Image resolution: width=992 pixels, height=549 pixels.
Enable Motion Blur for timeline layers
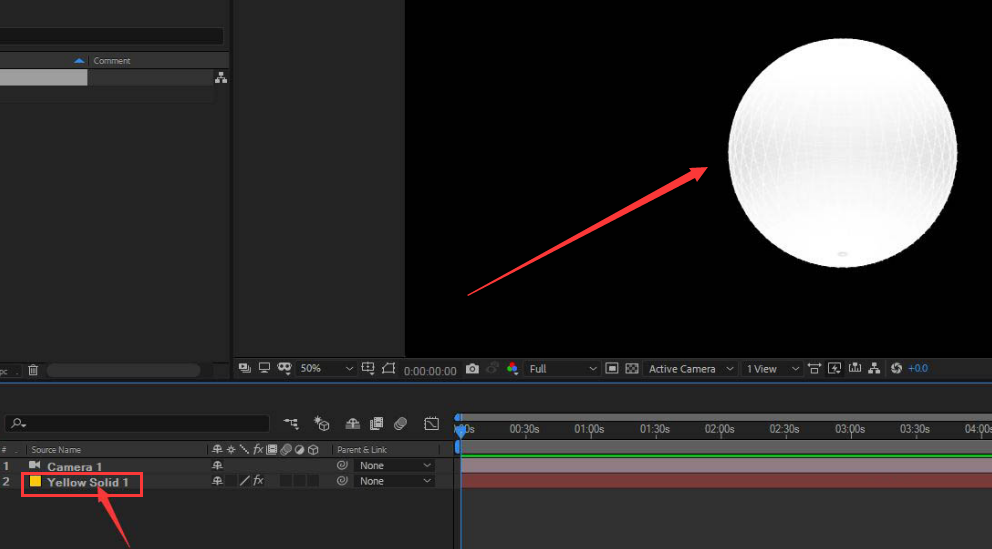coord(400,424)
